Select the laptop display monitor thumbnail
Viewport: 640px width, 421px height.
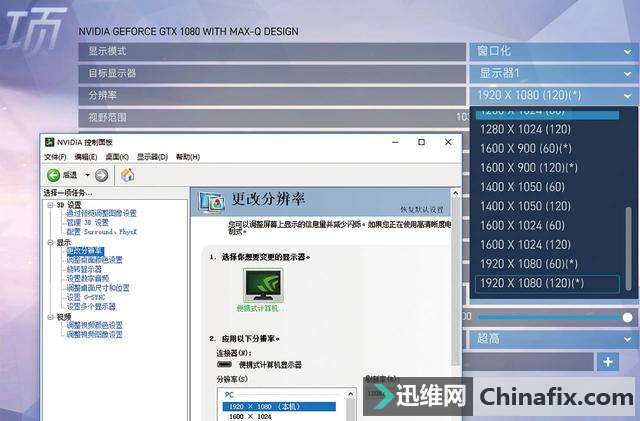click(263, 285)
